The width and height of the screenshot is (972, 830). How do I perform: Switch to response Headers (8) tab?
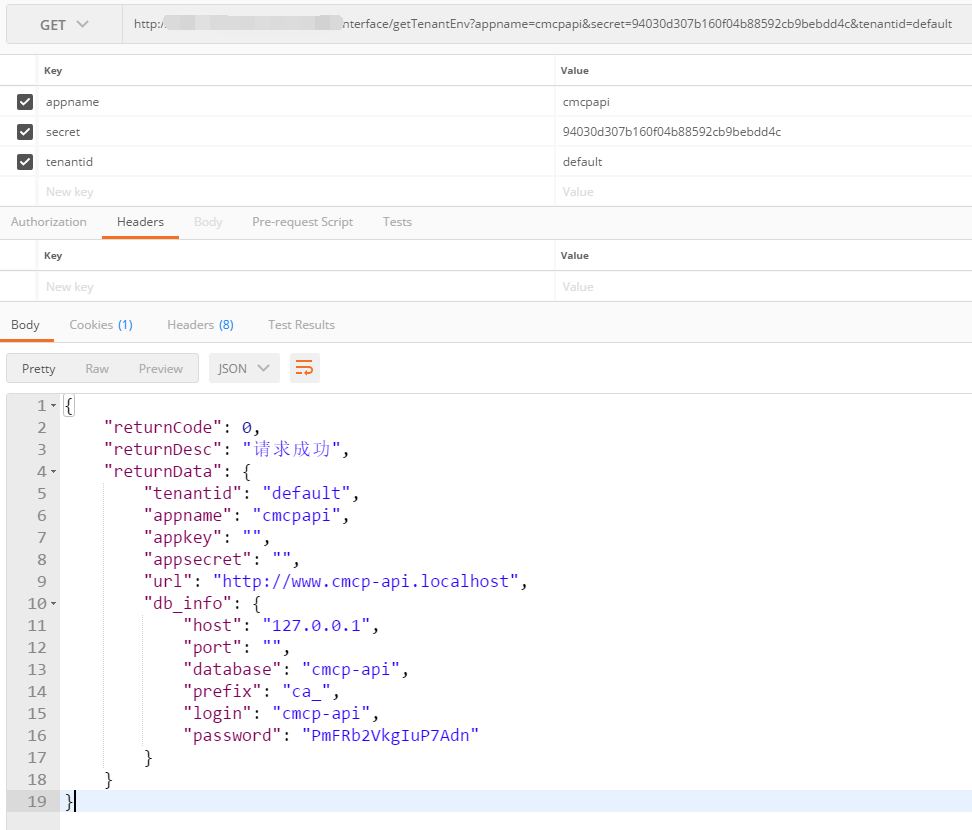tap(200, 325)
